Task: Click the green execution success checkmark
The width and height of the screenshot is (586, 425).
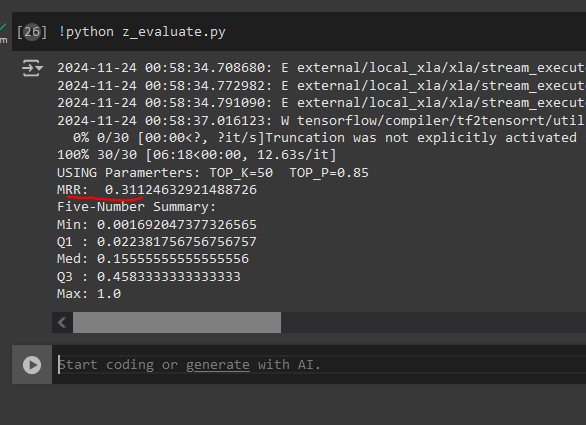Action: pos(3,27)
